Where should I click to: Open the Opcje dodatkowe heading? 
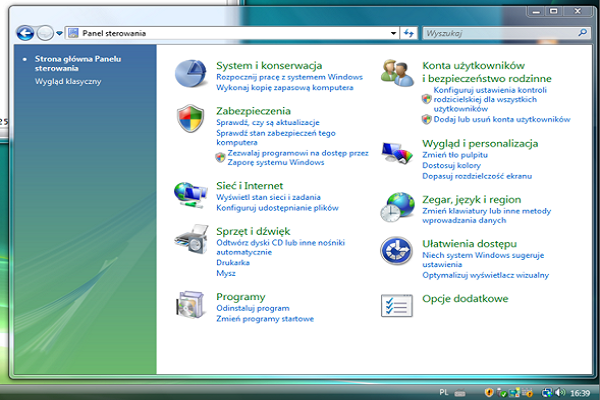[x=465, y=299]
